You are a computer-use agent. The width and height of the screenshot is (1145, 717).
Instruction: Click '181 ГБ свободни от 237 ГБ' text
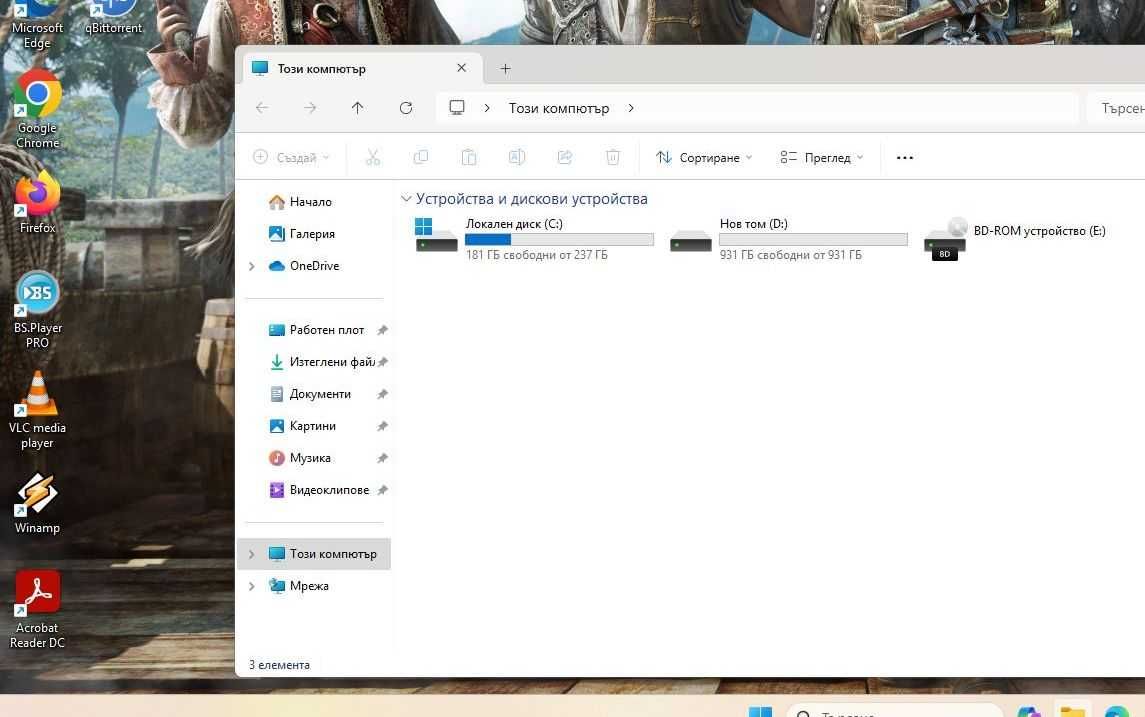coord(537,255)
